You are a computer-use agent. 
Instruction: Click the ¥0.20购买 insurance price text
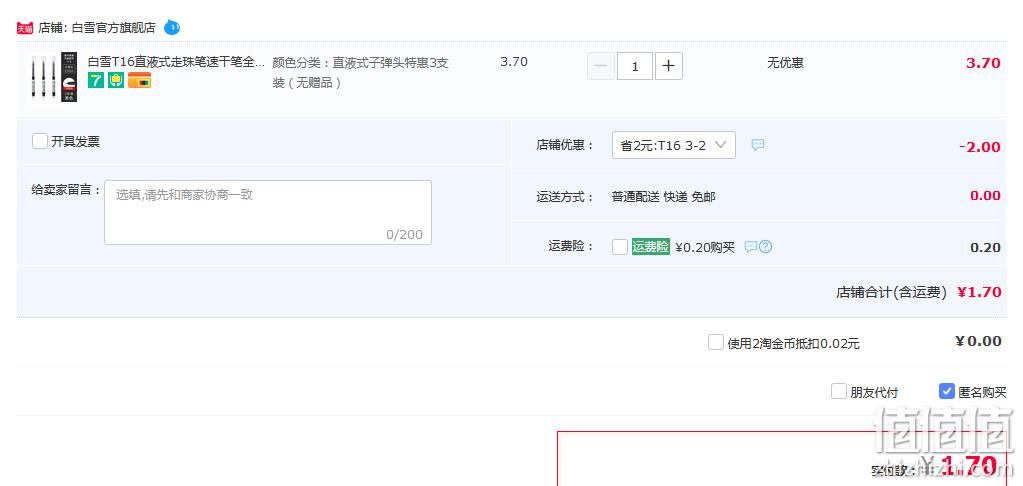[x=705, y=247]
